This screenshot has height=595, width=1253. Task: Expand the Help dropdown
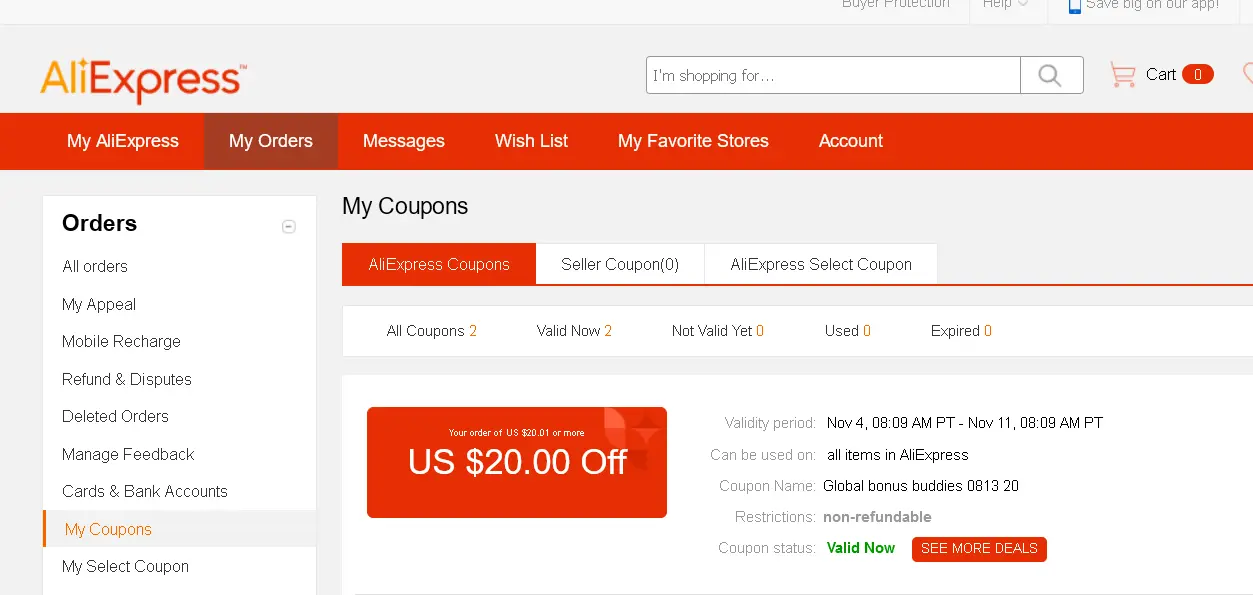[x=1005, y=5]
